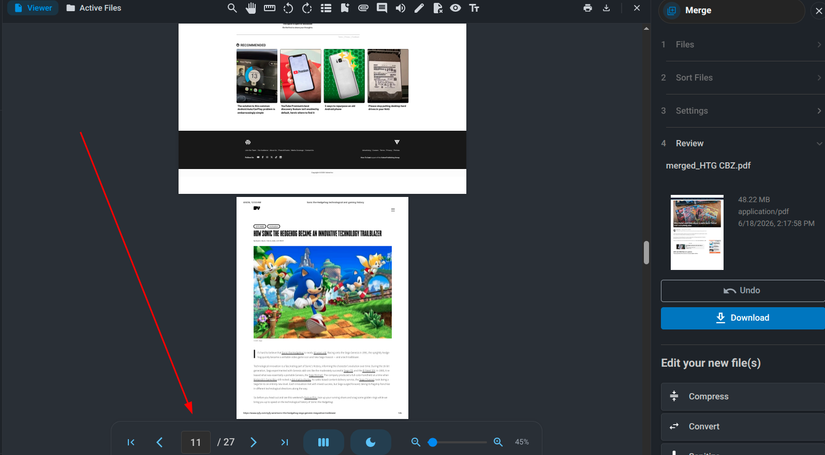Click the 45% zoom level text
This screenshot has height=455, width=825.
(x=521, y=442)
